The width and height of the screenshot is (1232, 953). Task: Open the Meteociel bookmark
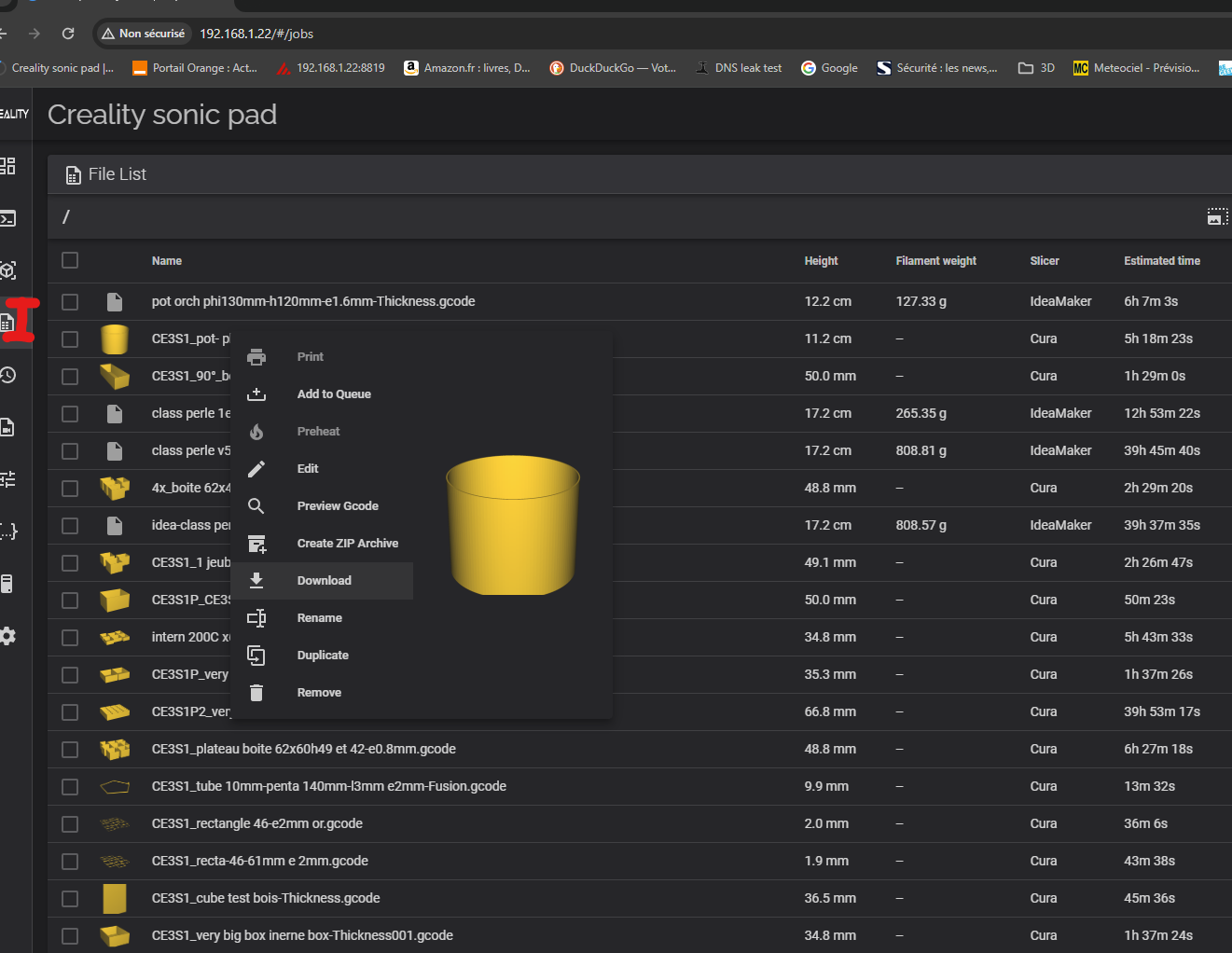1137,68
